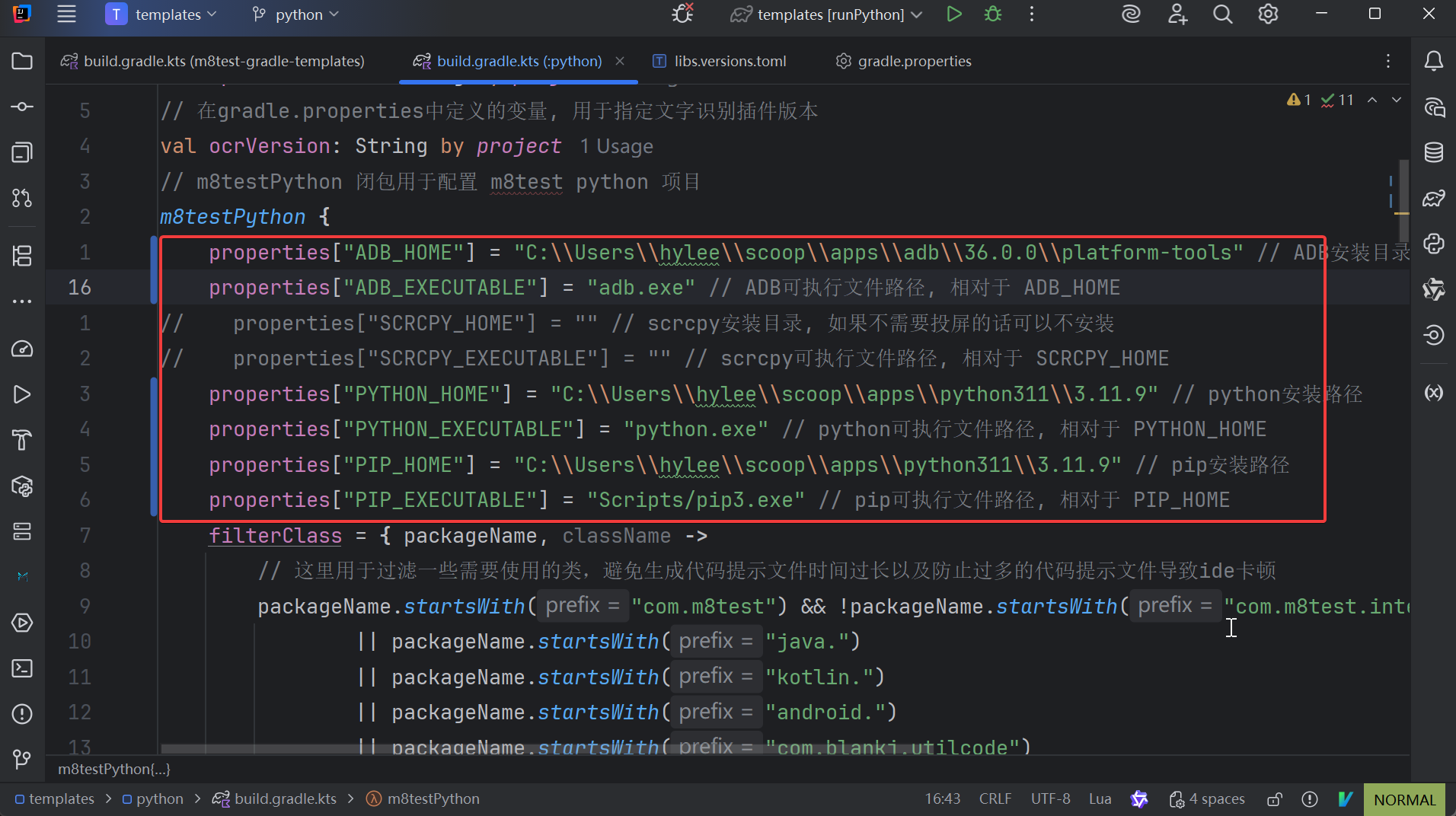Open the Project tool window folder icon

(x=22, y=61)
